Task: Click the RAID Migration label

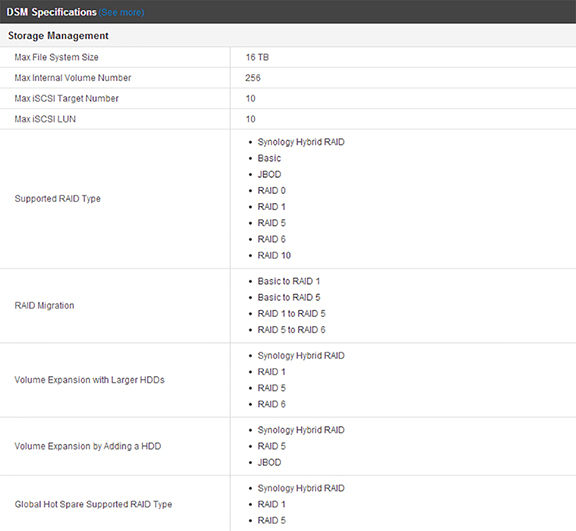Action: (44, 306)
